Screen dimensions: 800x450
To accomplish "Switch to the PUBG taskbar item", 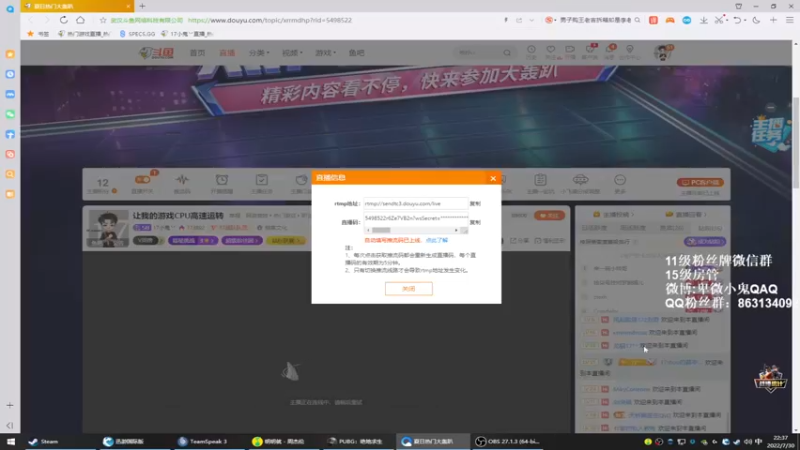I will point(357,441).
